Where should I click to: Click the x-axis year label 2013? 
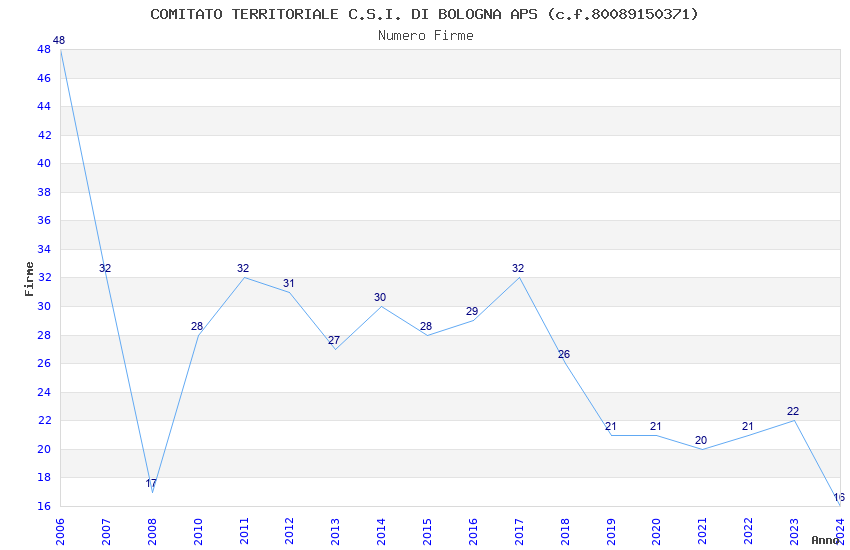336,532
